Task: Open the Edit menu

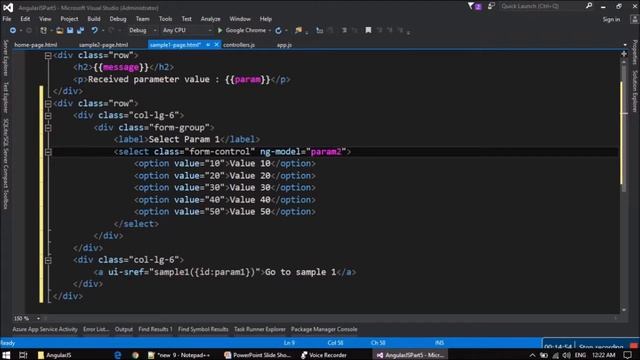Action: pos(25,19)
